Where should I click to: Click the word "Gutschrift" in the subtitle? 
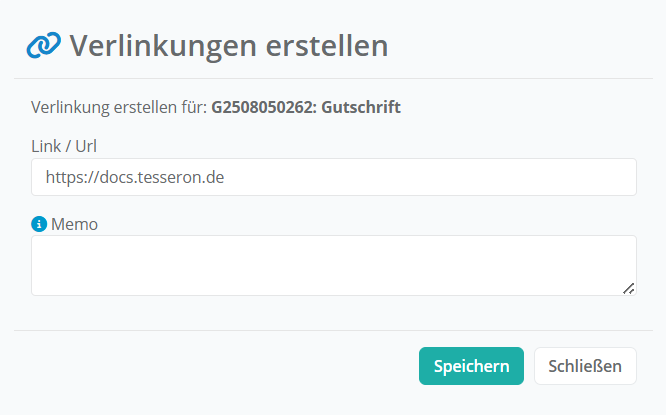(361, 106)
